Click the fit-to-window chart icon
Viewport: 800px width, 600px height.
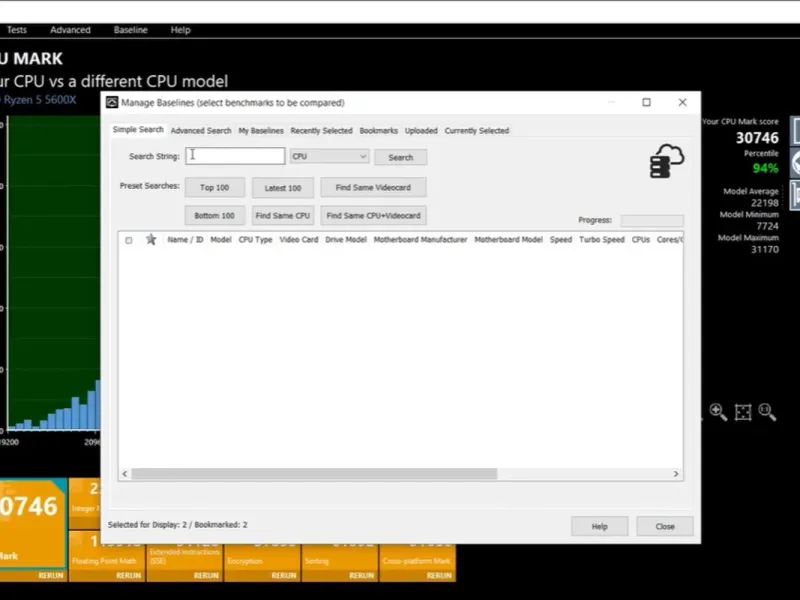[743, 412]
